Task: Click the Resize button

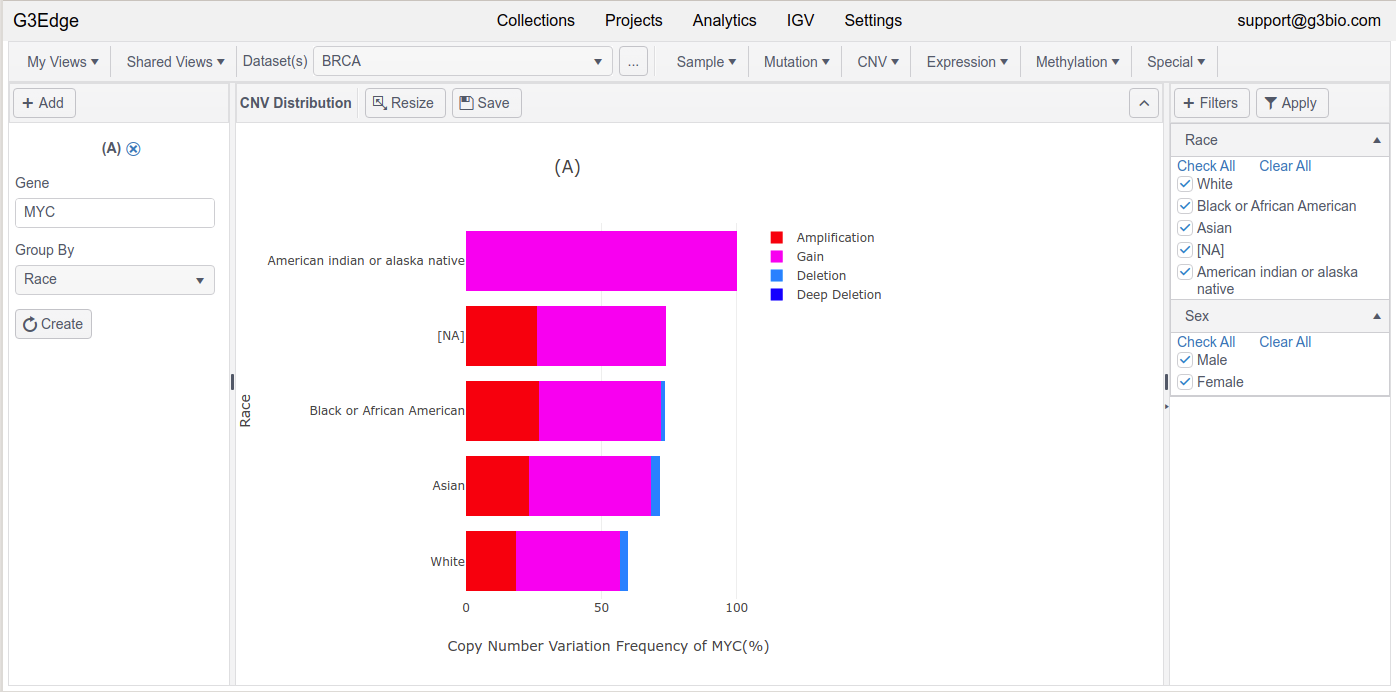Action: click(x=405, y=103)
